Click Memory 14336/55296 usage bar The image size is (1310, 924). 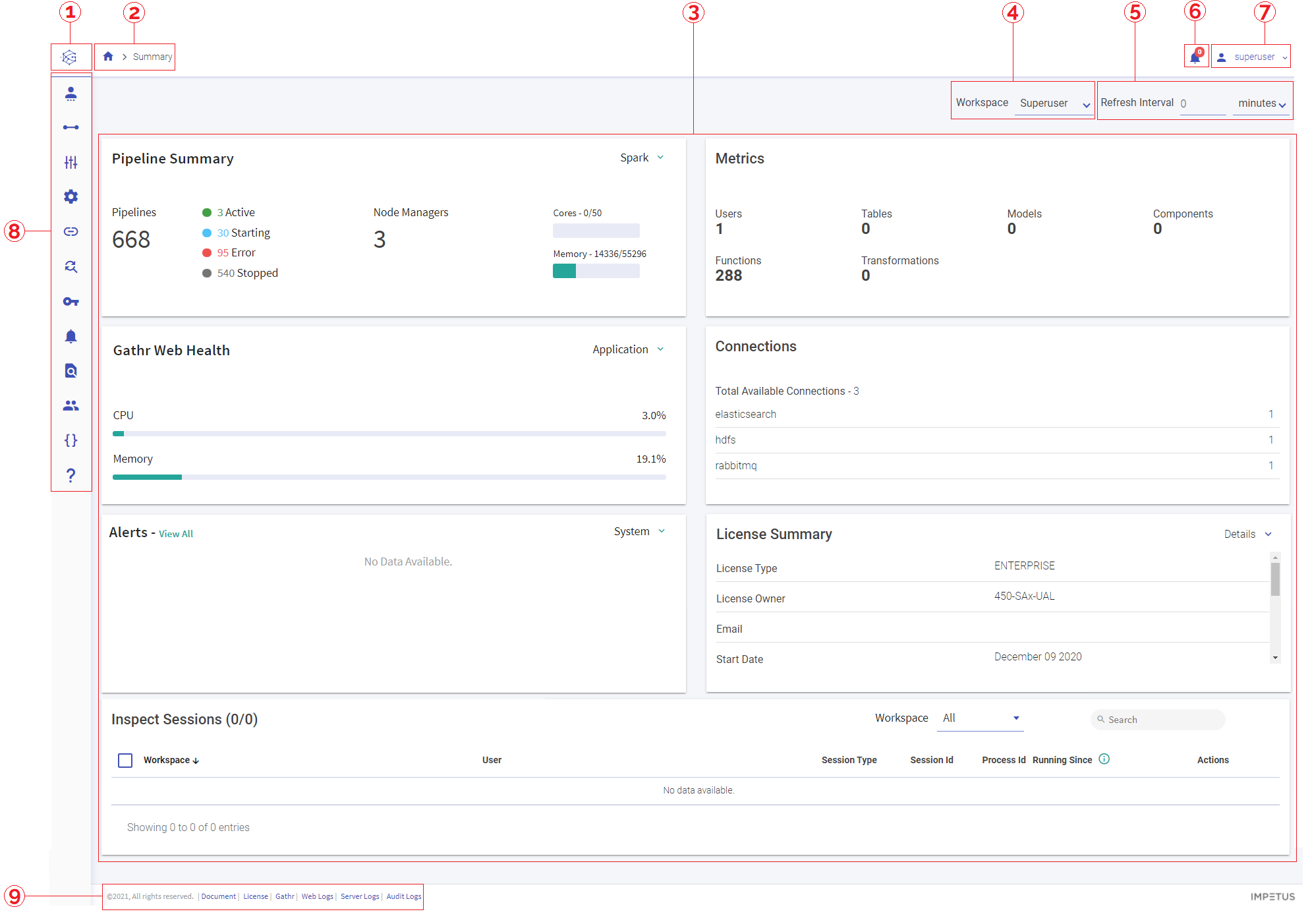596,271
